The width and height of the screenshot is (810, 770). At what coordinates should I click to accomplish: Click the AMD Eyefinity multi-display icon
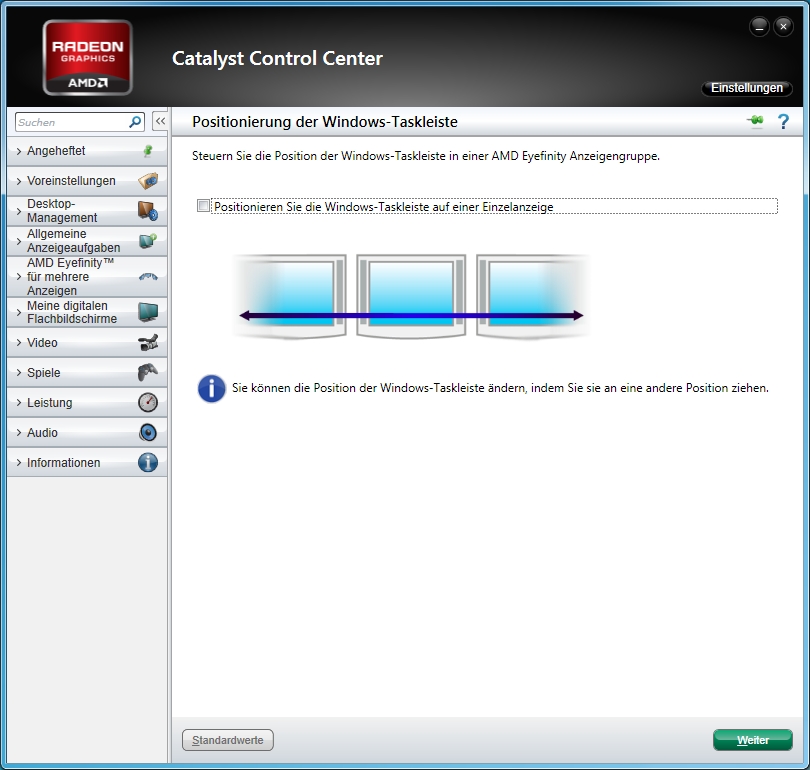point(148,277)
